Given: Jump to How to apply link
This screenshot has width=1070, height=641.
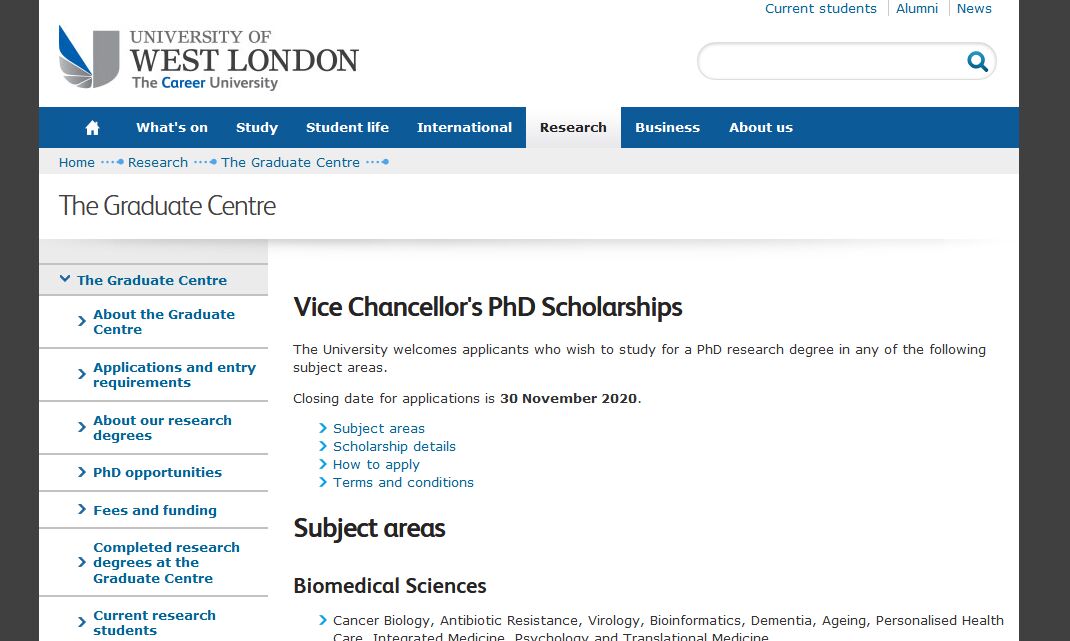Looking at the screenshot, I should [376, 465].
